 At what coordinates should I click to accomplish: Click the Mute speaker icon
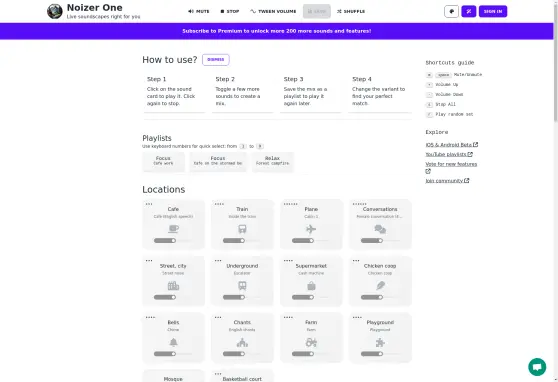[191, 11]
